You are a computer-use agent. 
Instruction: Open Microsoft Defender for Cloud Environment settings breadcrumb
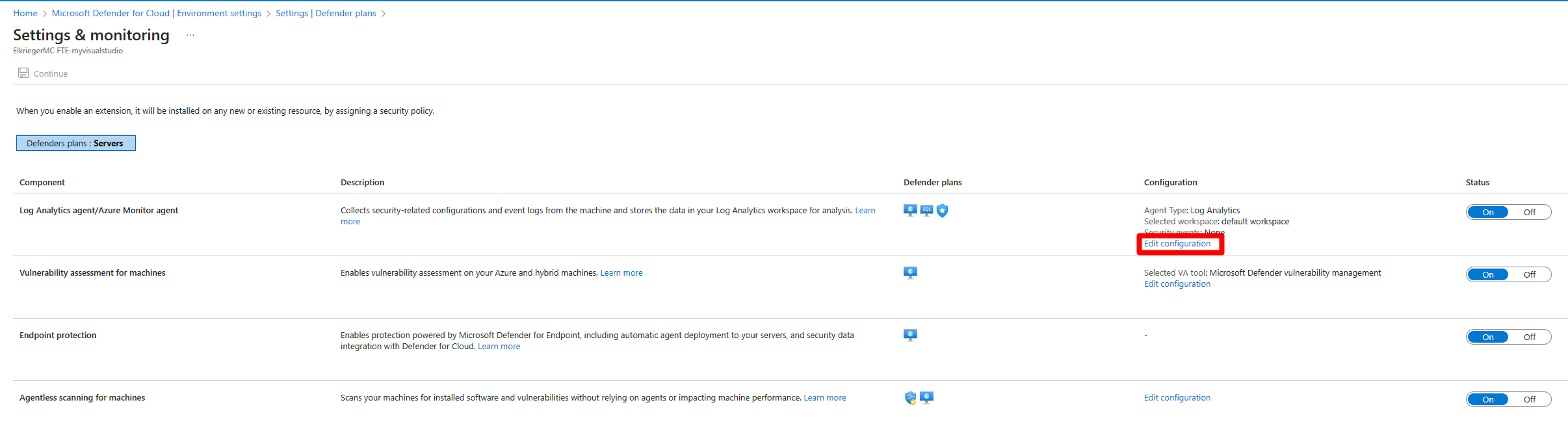(x=157, y=13)
